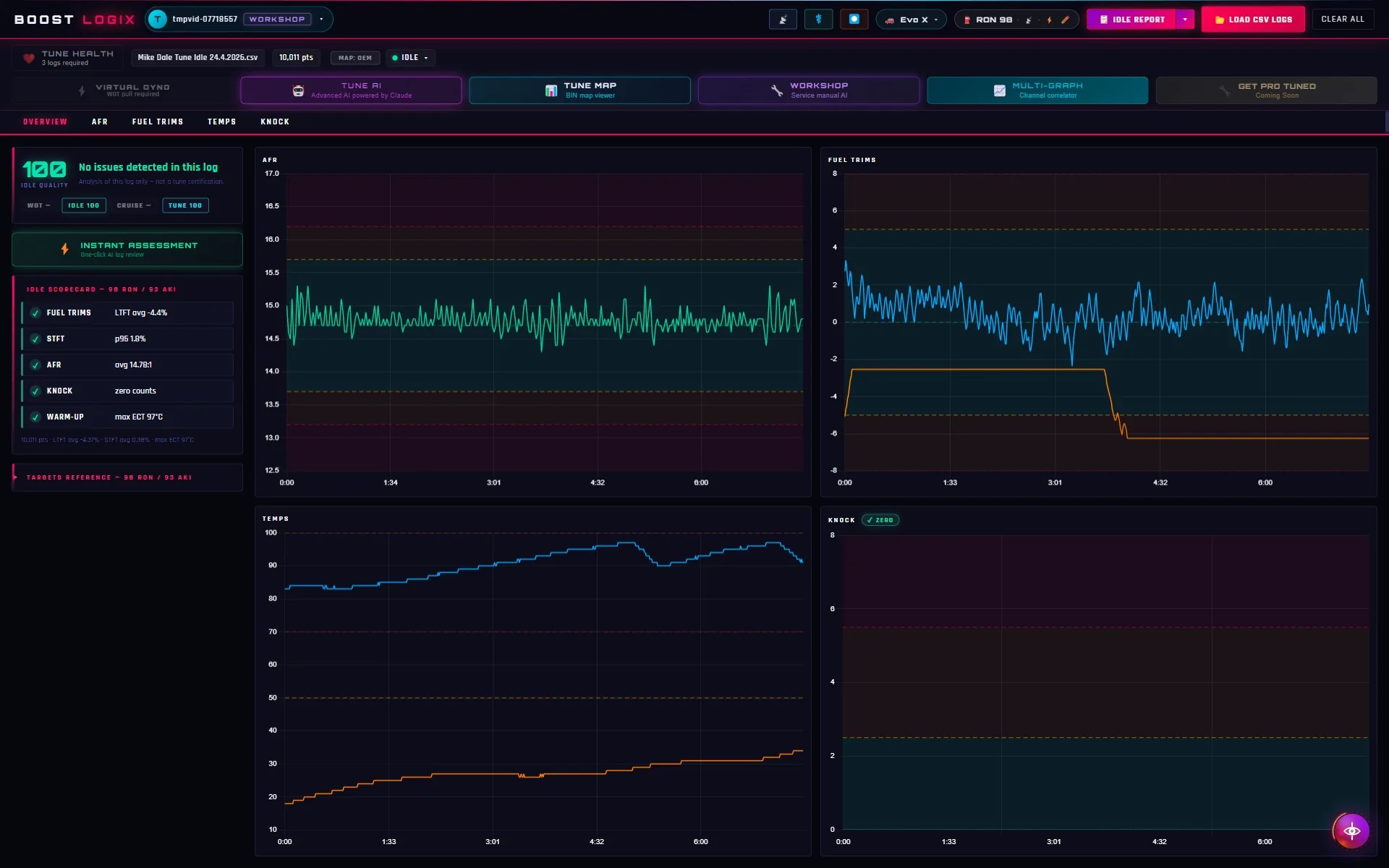Click the wrench icon in Get Pro Tuned

point(1224,90)
